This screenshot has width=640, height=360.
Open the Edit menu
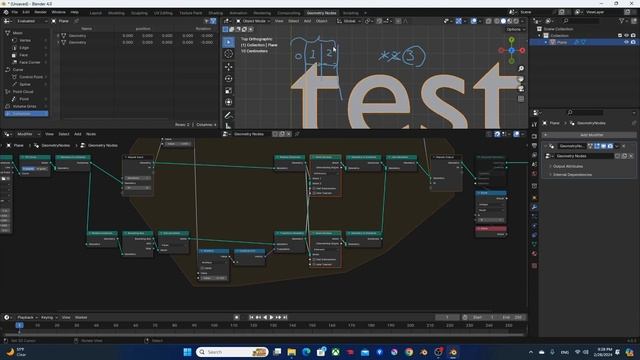click(26, 12)
